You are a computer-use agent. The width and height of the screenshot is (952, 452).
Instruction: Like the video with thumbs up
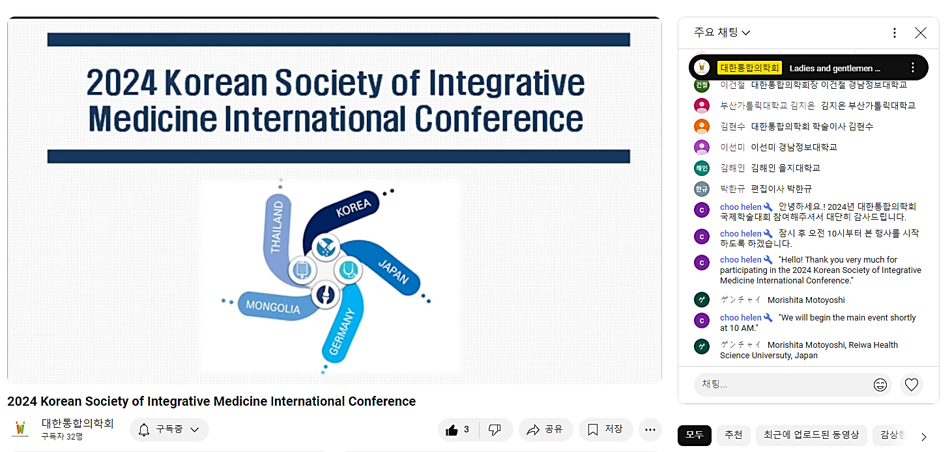(458, 430)
